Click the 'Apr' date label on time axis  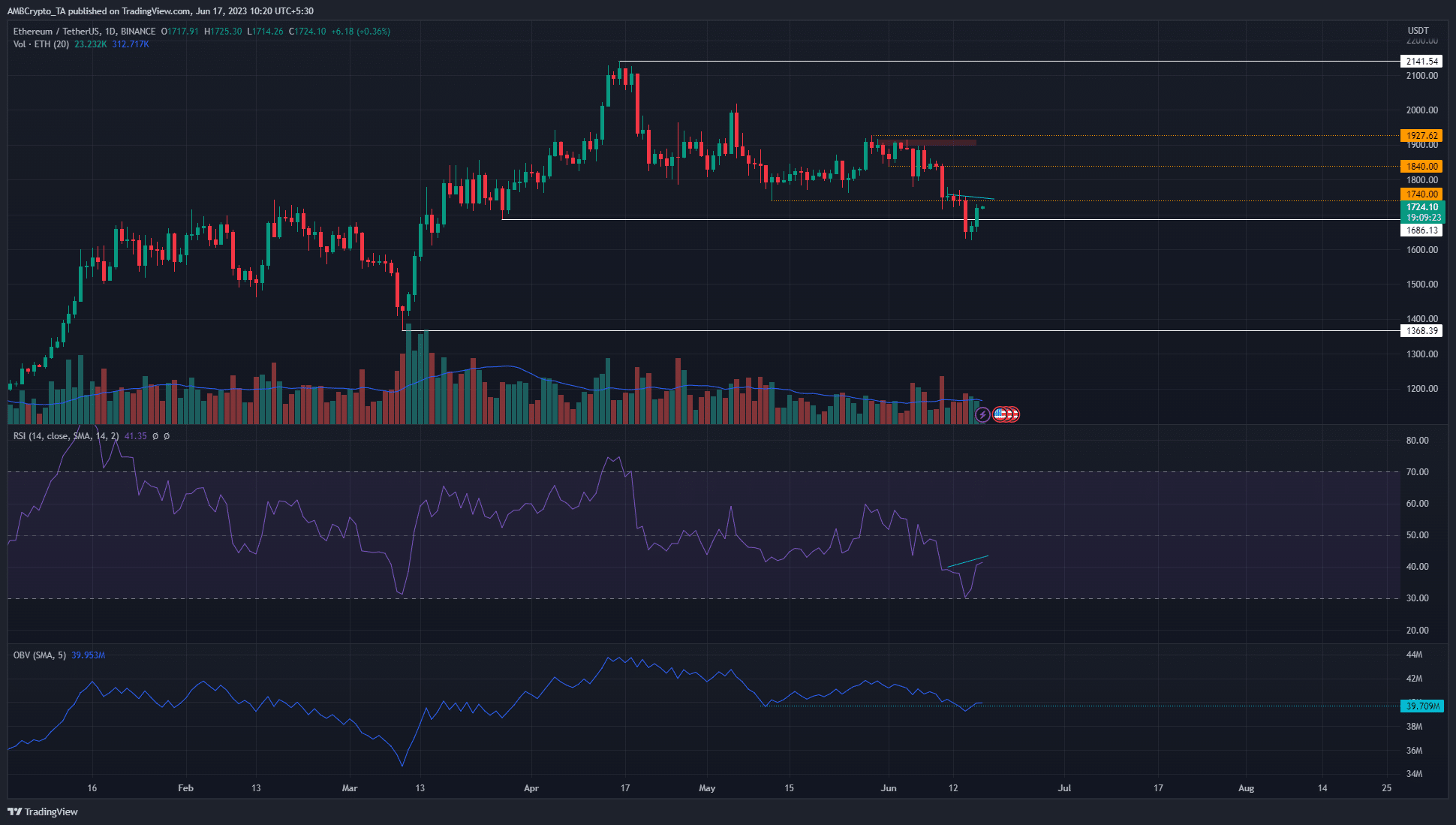531,788
